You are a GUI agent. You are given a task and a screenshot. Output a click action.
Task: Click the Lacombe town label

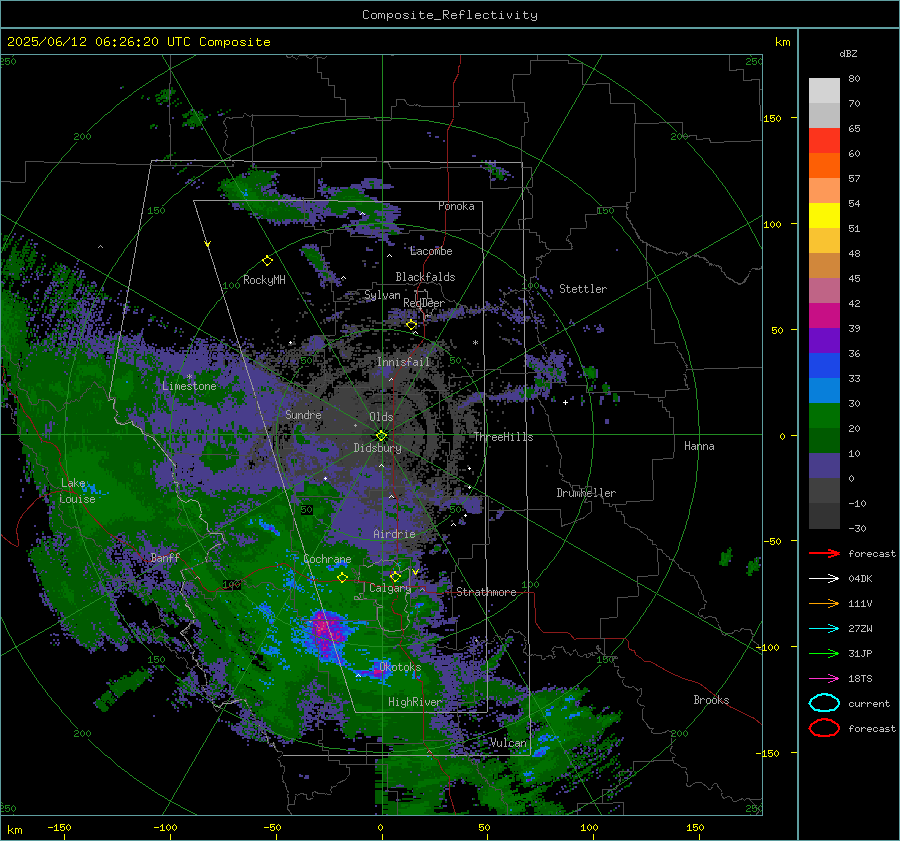(431, 251)
